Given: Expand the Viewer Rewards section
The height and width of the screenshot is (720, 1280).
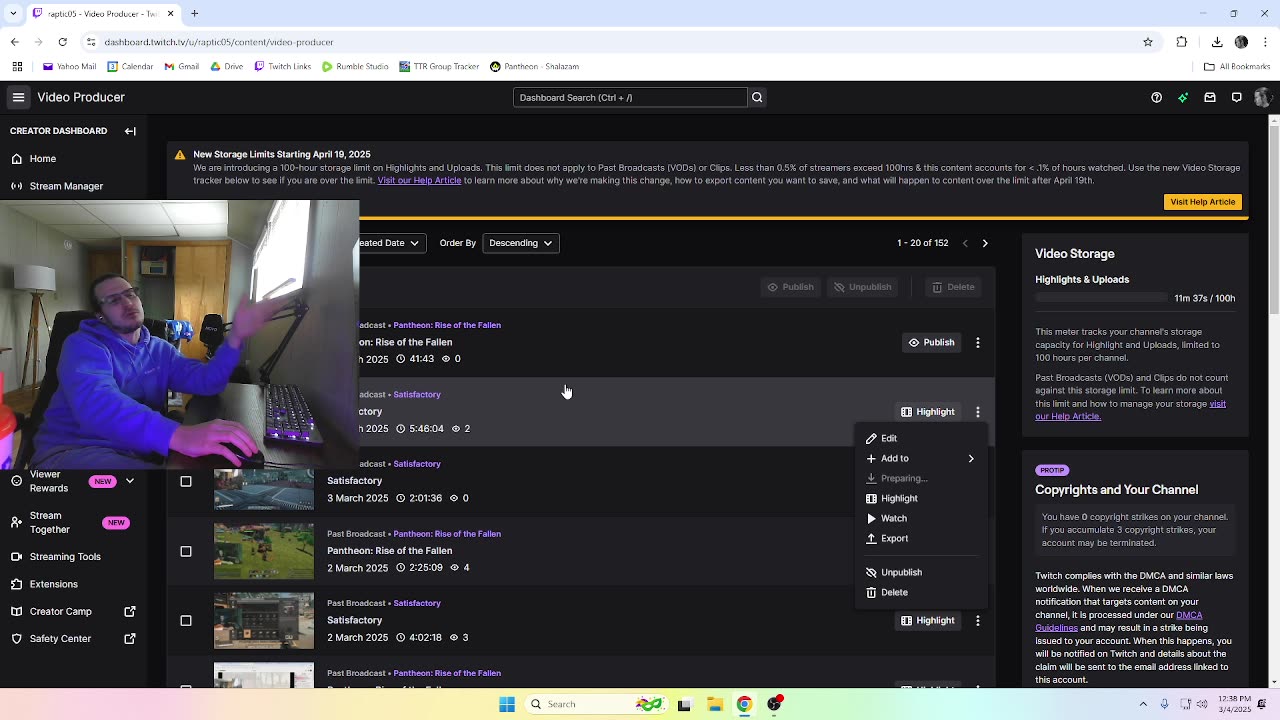Looking at the screenshot, I should (x=129, y=481).
